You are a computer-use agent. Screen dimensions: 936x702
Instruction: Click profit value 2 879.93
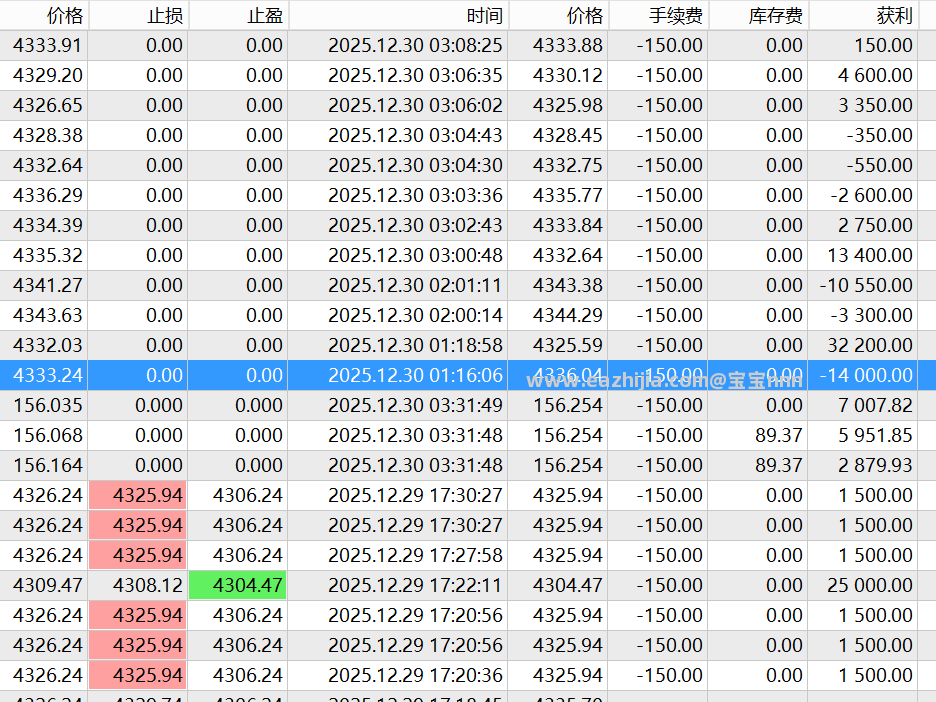tap(875, 465)
